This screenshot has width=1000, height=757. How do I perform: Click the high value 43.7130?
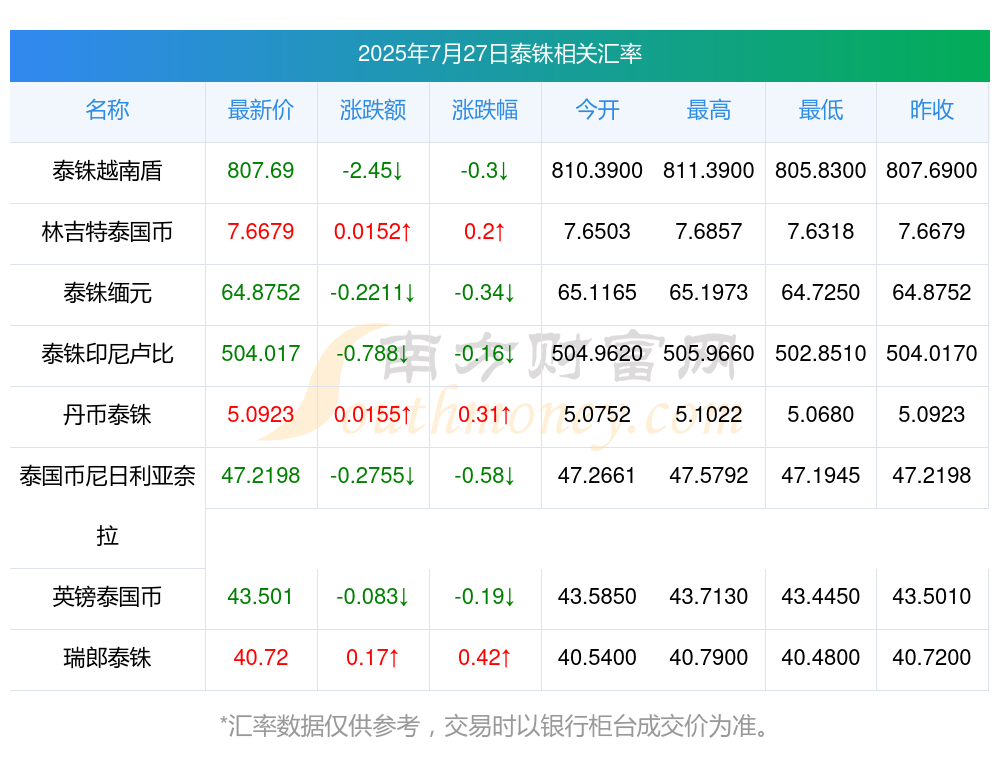tap(709, 597)
